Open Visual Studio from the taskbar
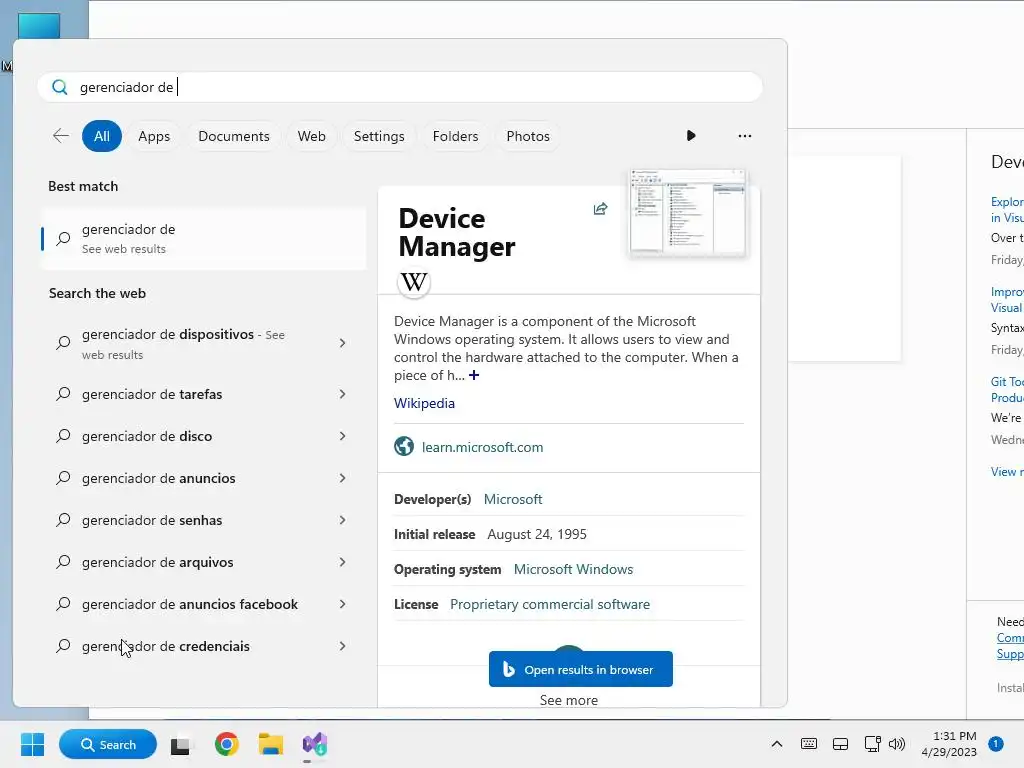This screenshot has height=768, width=1024. pos(315,744)
